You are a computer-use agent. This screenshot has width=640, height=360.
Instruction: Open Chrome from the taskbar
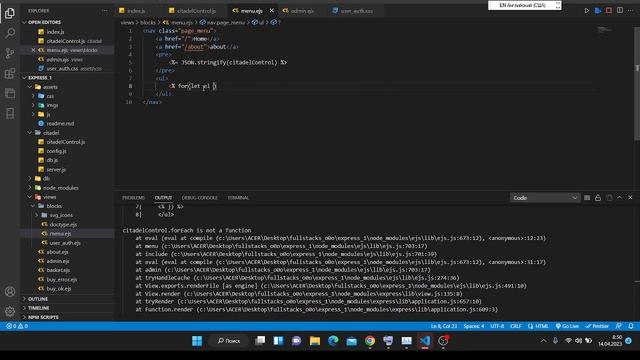pos(370,341)
